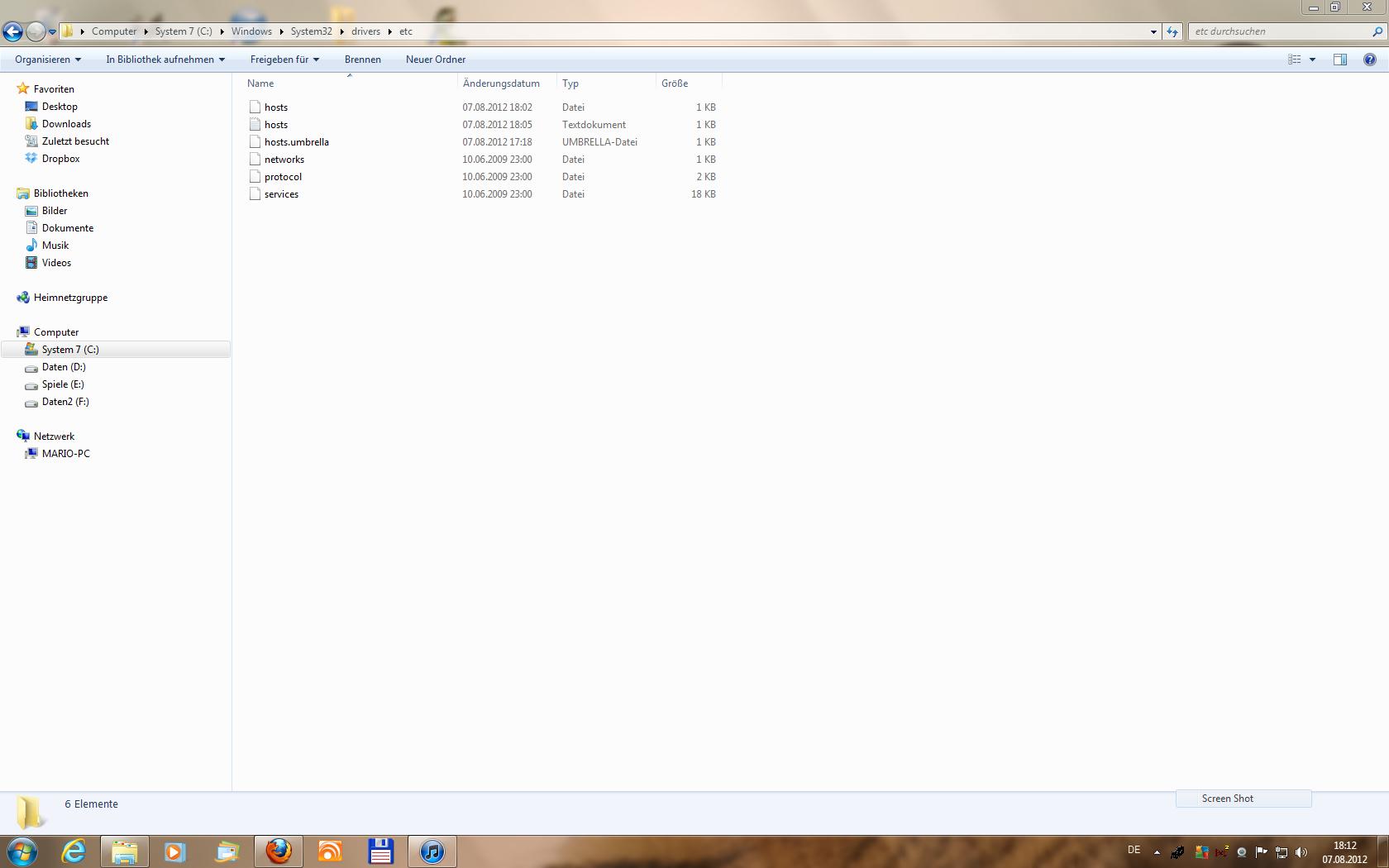Select Bibliotheken in the navigation pane
The height and width of the screenshot is (868, 1389).
(60, 193)
